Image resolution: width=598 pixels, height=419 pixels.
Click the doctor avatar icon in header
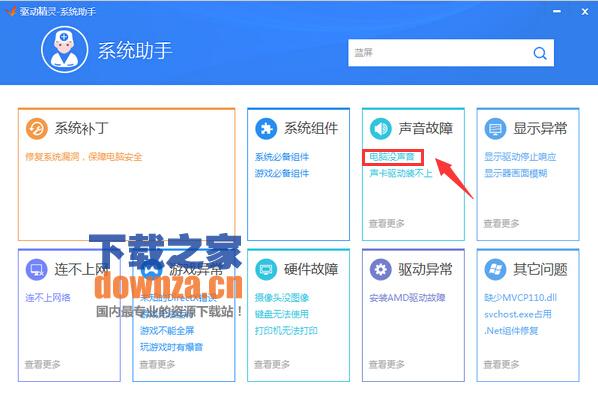tap(64, 50)
